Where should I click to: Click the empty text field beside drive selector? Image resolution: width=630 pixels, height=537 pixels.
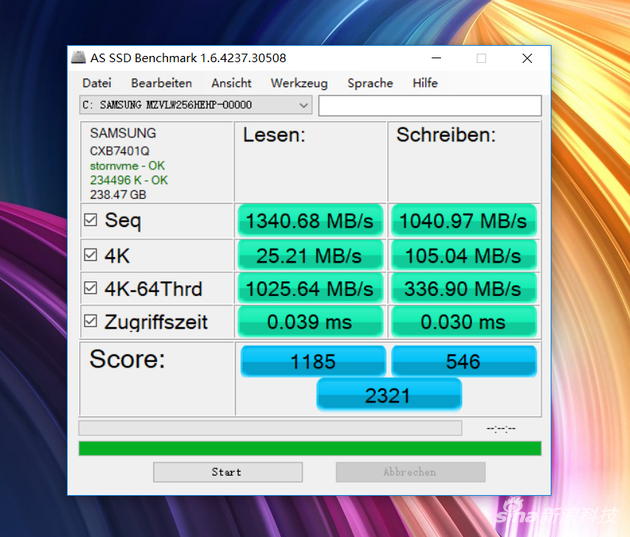tap(430, 105)
